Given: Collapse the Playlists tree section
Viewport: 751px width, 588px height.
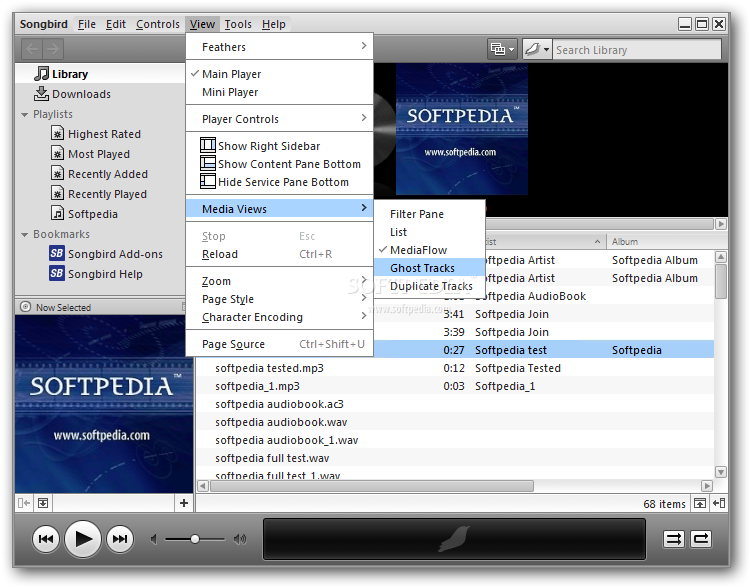Looking at the screenshot, I should [x=25, y=114].
